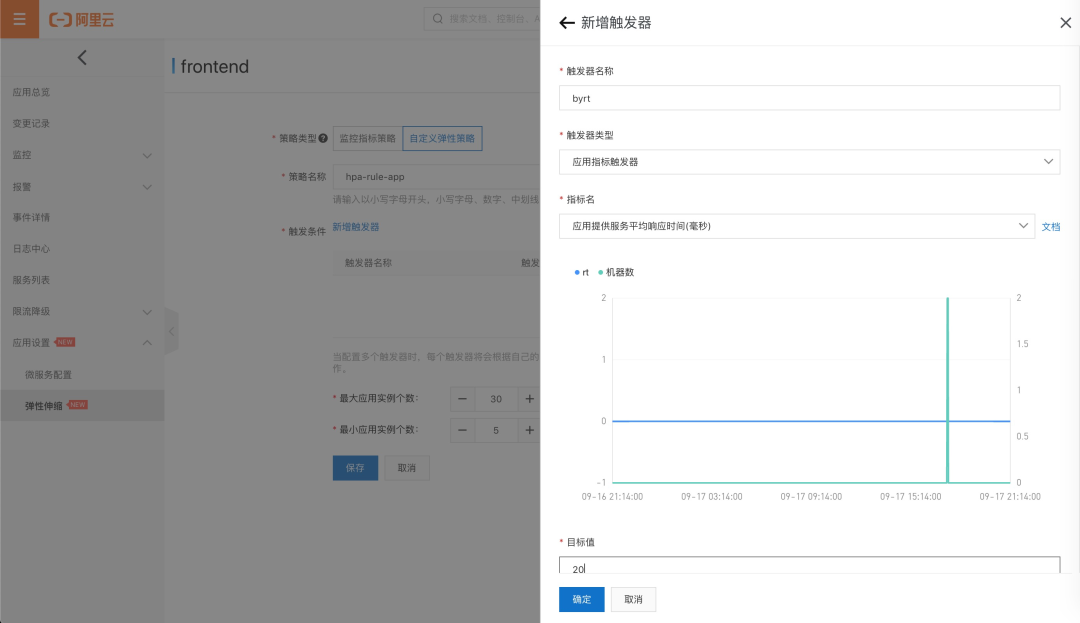Open the hamburger menu
The image size is (1080, 623).
click(19, 19)
